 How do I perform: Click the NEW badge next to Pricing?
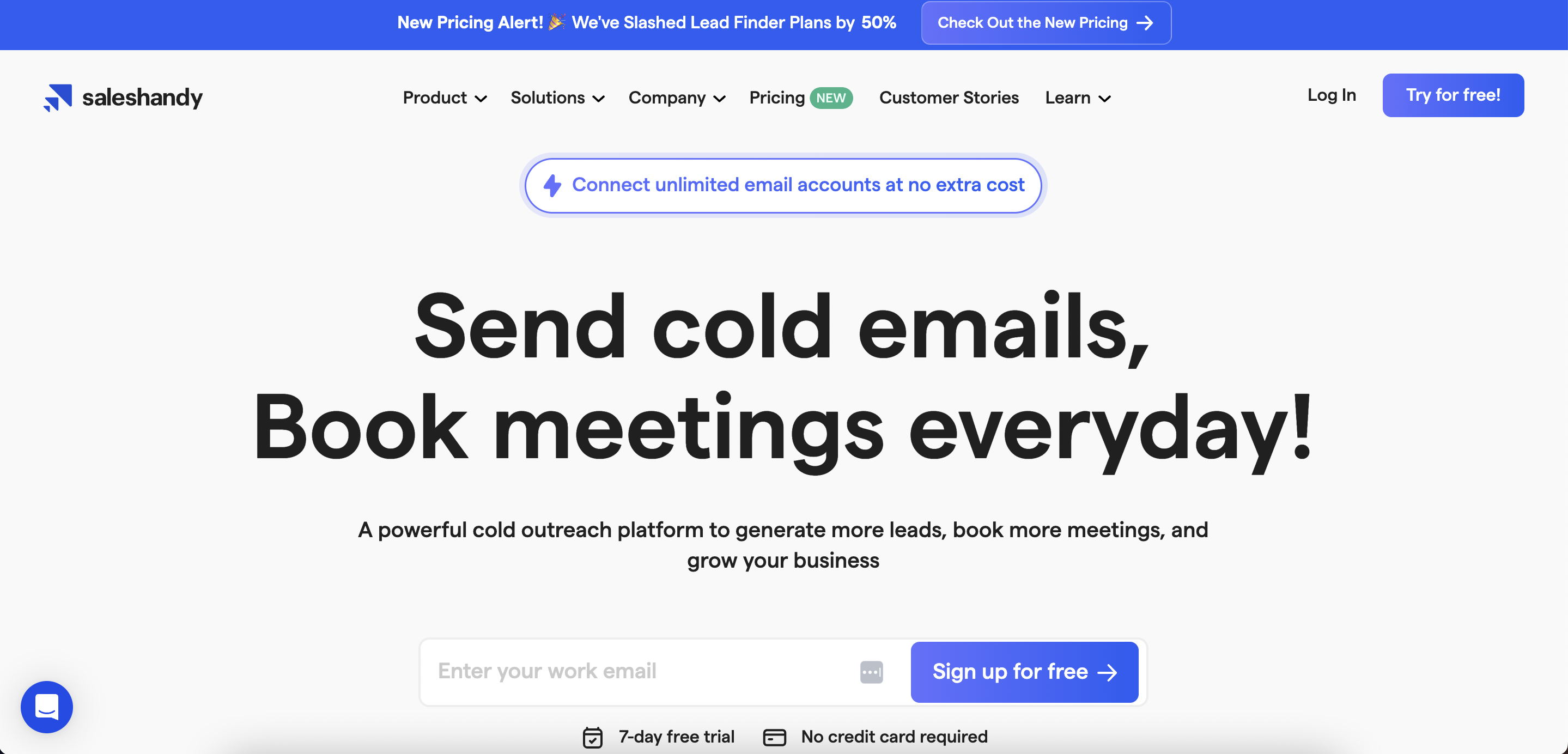coord(832,97)
